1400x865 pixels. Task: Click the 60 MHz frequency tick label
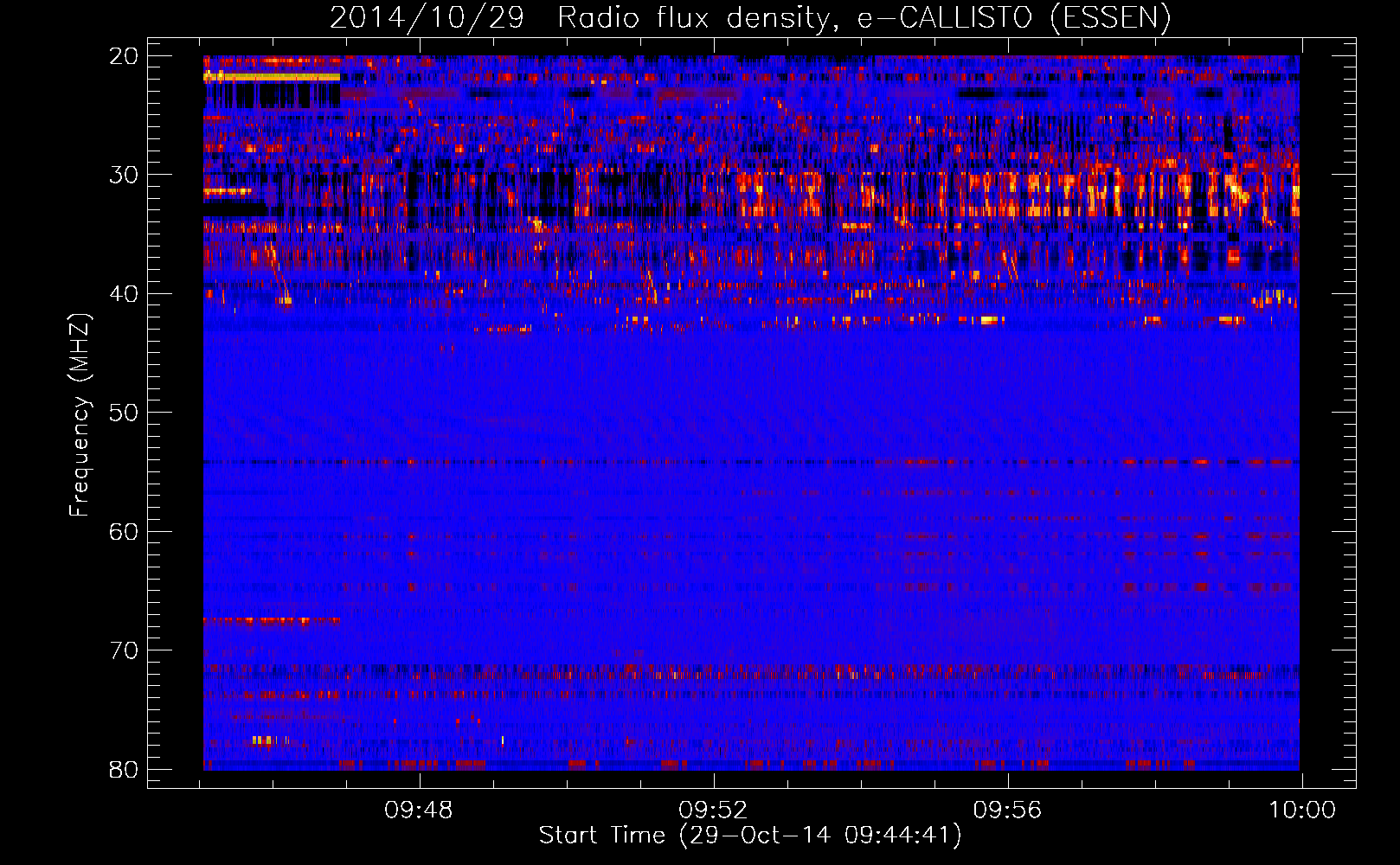(x=124, y=531)
